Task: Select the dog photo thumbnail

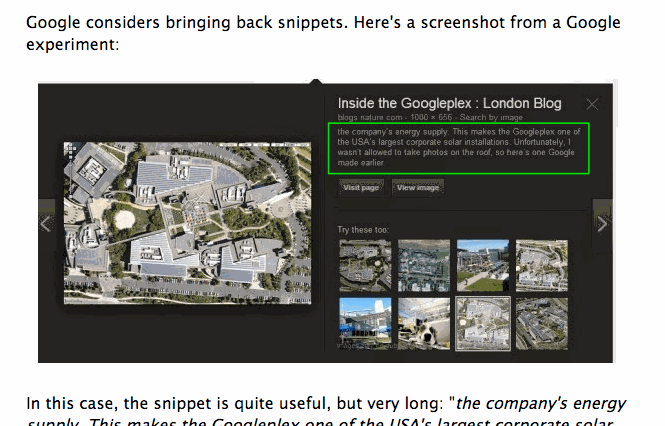Action: click(424, 324)
